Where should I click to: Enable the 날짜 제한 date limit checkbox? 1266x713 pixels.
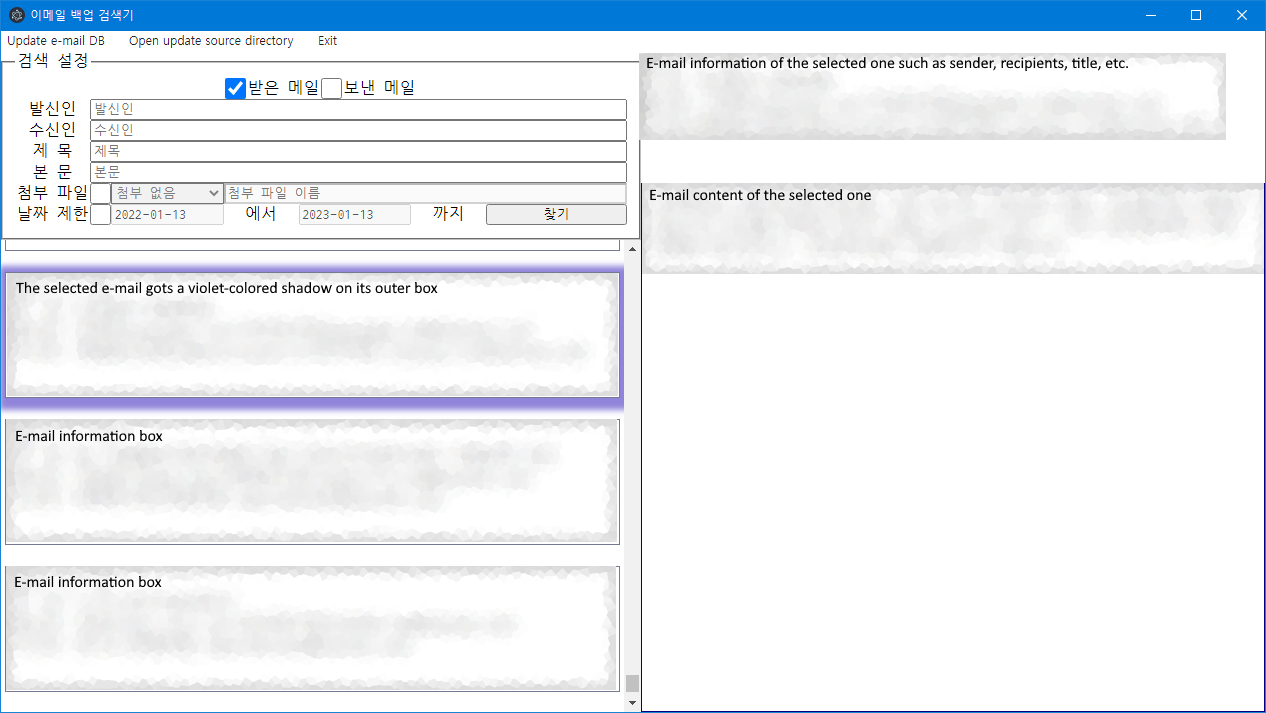[x=99, y=213]
